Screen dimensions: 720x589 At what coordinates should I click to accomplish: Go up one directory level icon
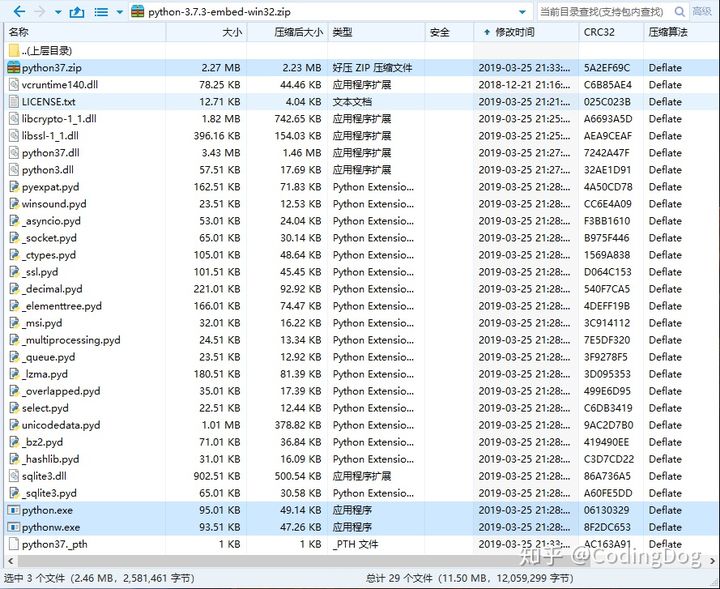point(77,11)
